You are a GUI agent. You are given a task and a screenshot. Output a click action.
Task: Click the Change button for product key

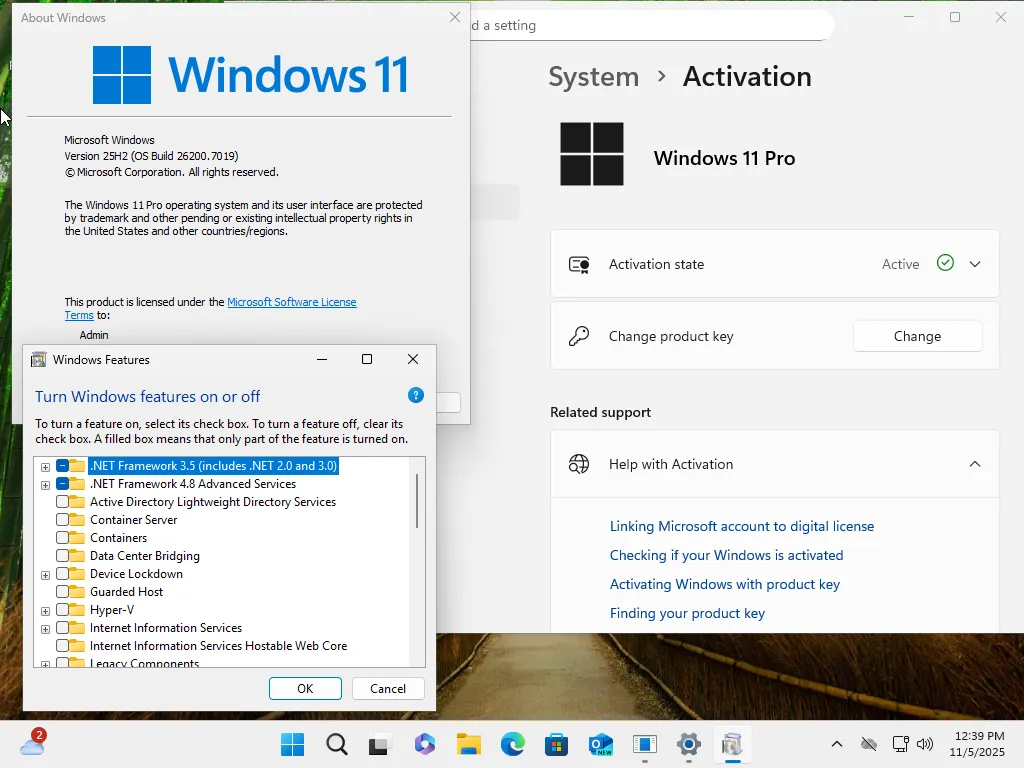916,336
